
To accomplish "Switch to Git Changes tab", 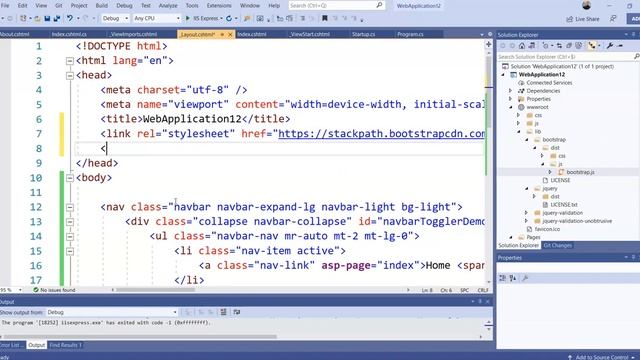I will (x=558, y=245).
